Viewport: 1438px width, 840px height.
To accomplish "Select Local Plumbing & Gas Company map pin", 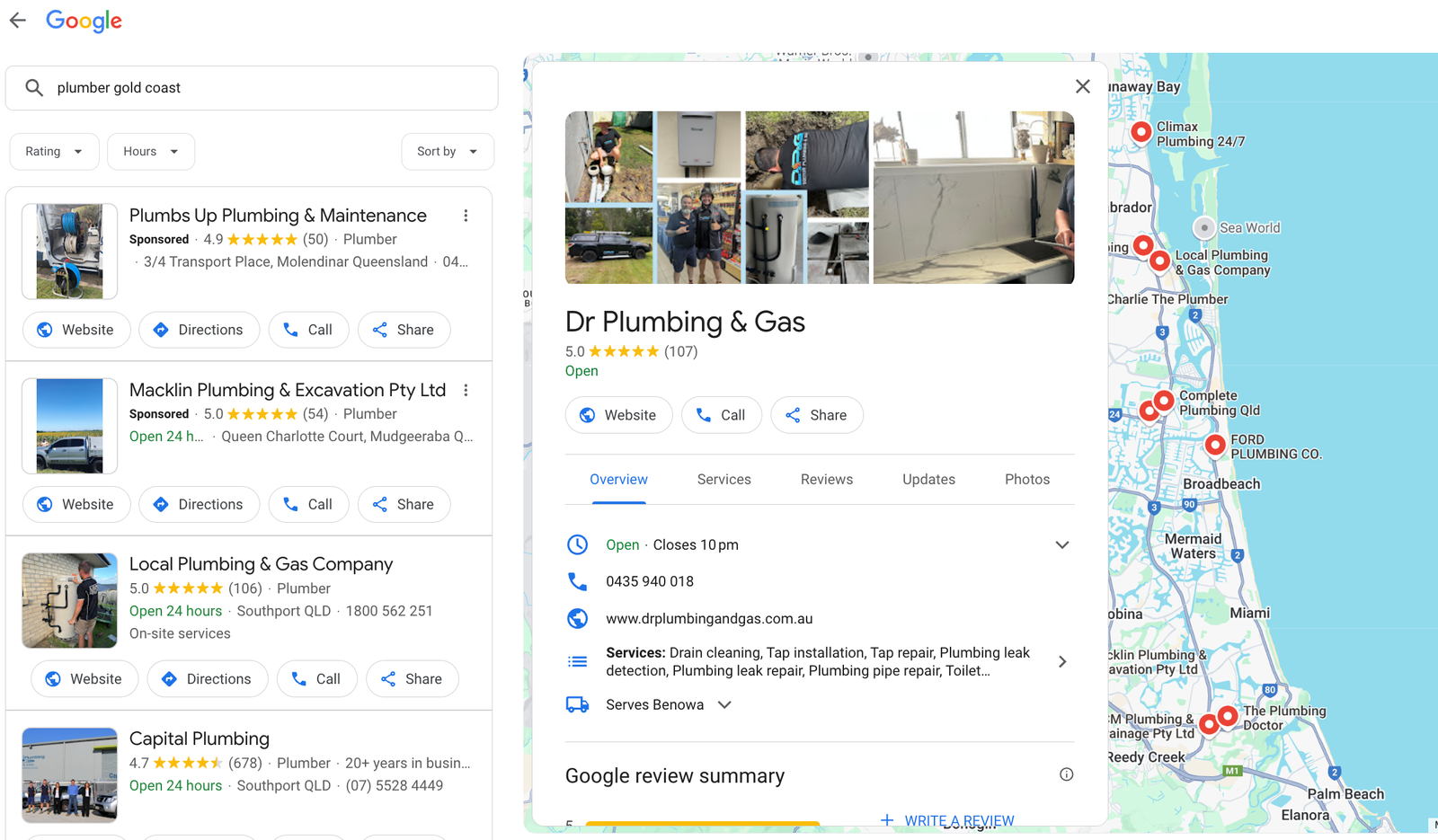I will [1159, 261].
